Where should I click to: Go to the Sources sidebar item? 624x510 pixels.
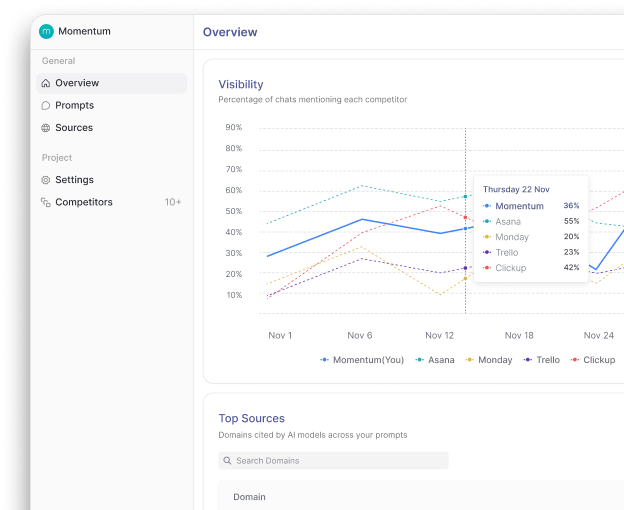click(x=111, y=128)
